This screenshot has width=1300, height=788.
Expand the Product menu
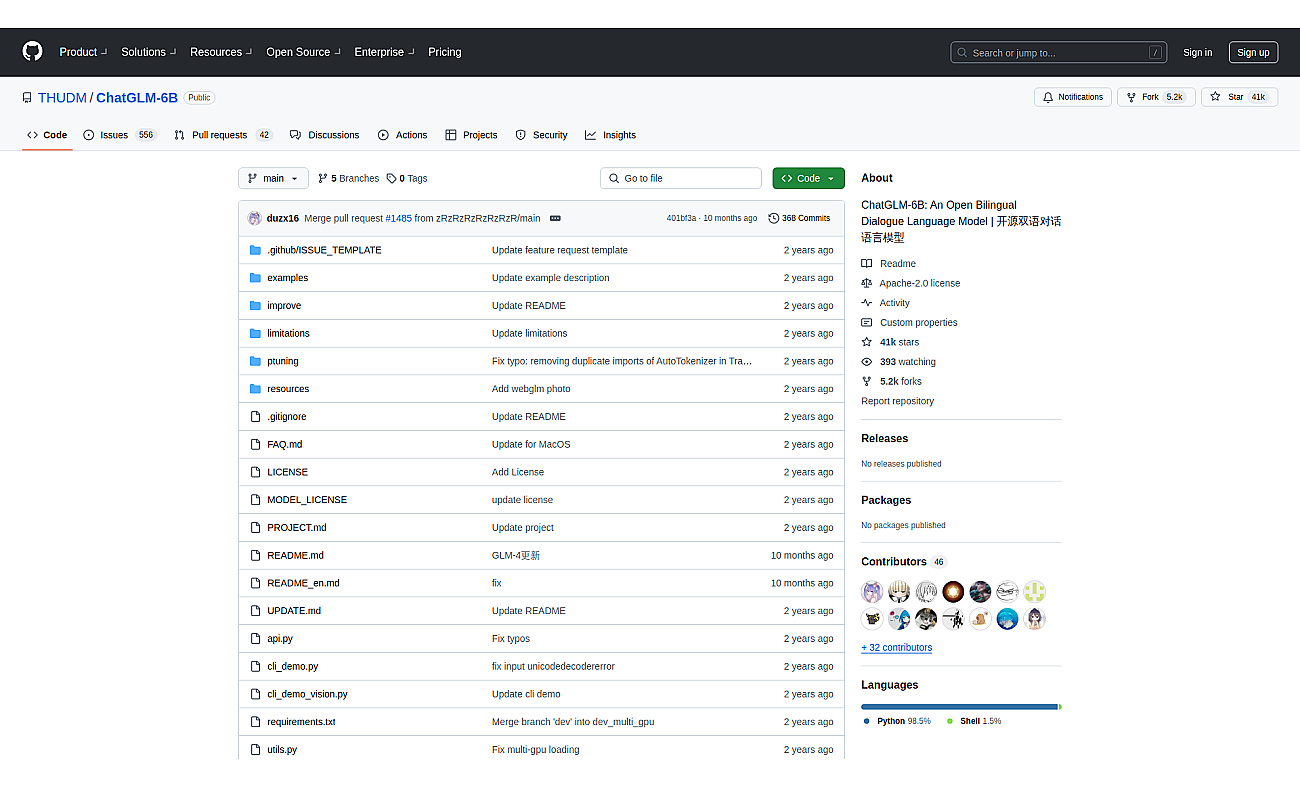(x=83, y=52)
